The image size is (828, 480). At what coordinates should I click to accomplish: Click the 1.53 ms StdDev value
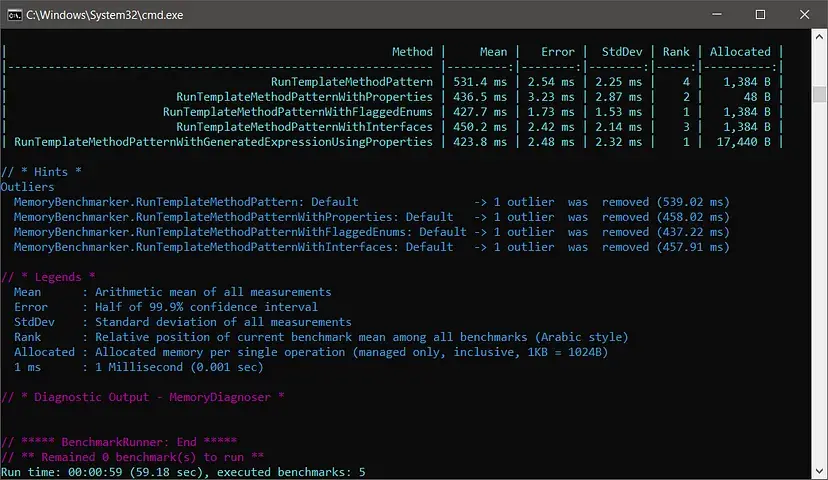pos(618,112)
